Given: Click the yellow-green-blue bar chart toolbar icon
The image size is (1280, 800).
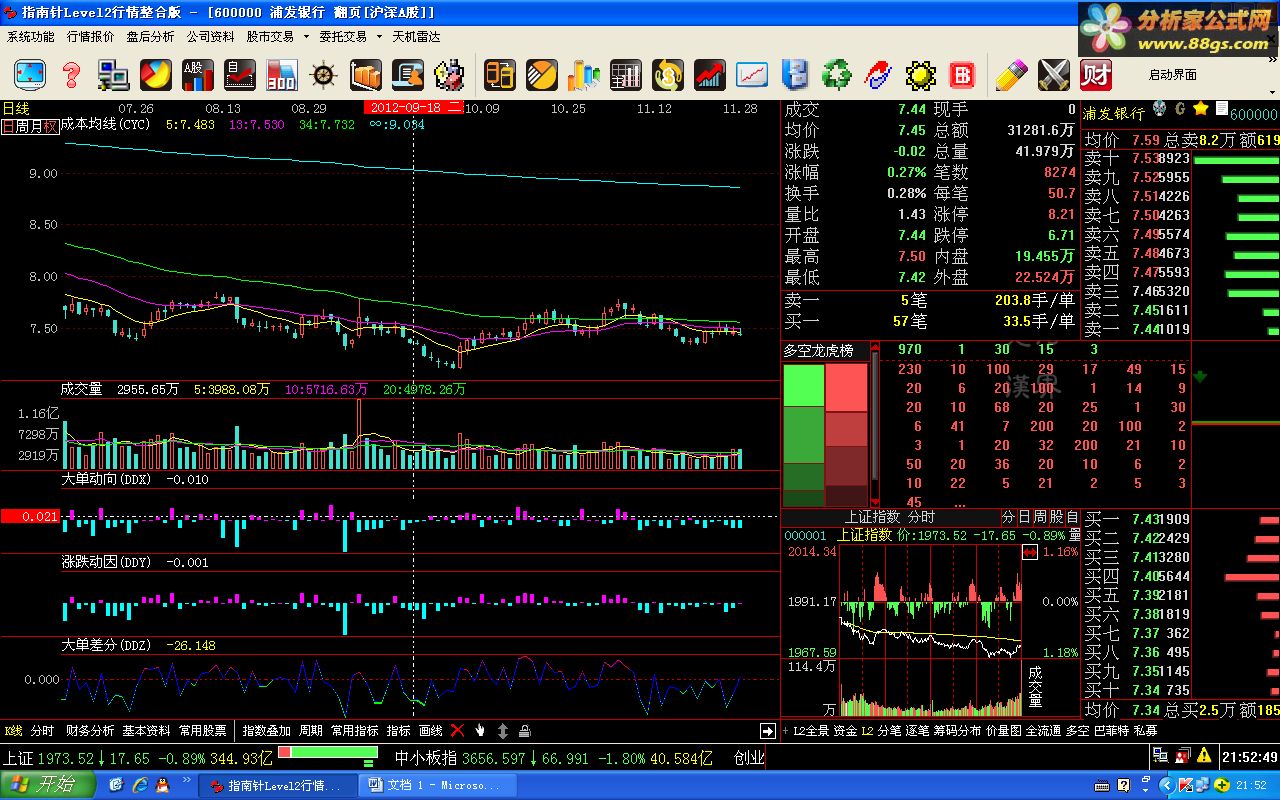Looking at the screenshot, I should 584,74.
